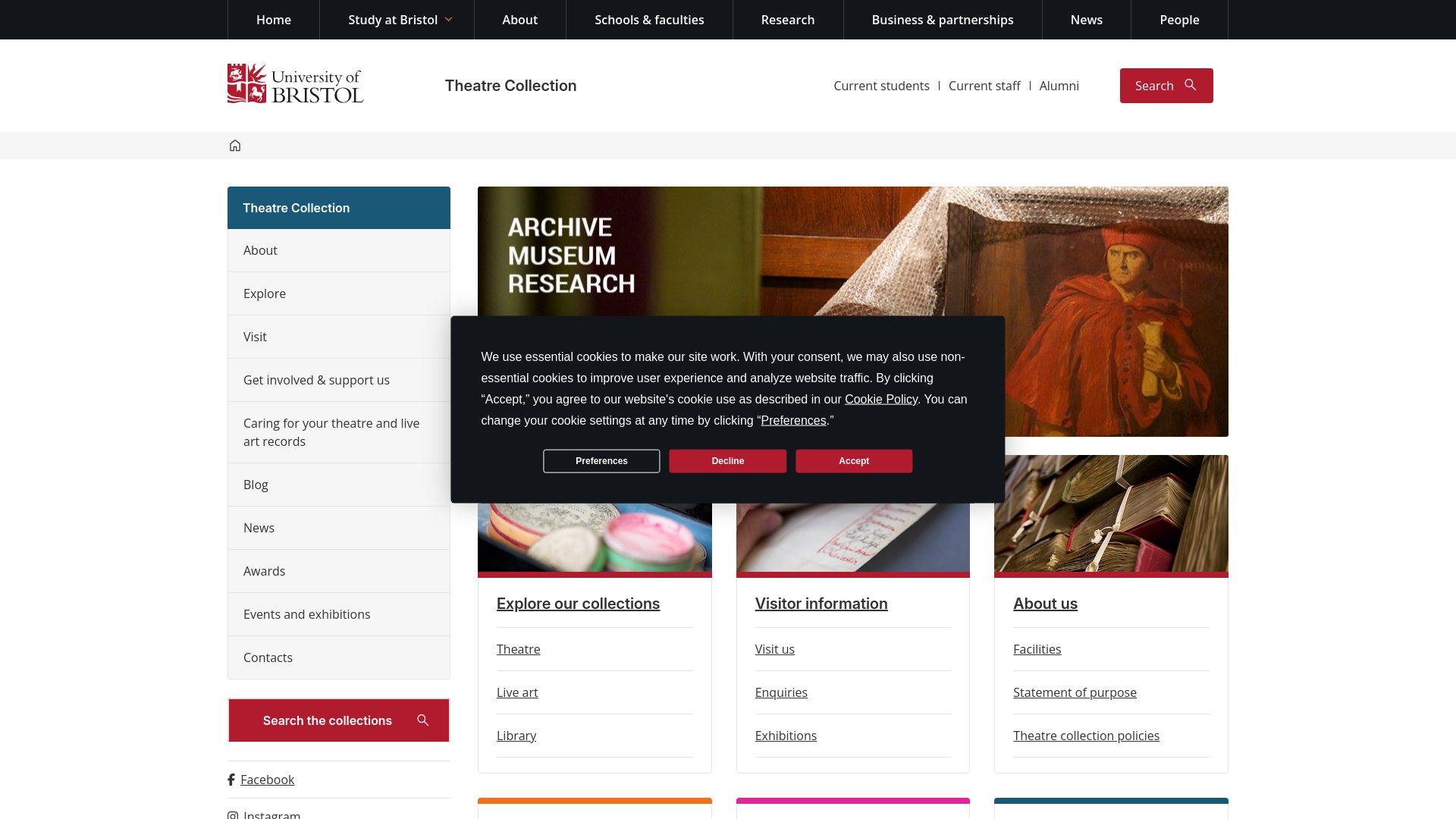This screenshot has height=819, width=1456.
Task: Open Explore our collections heading link
Action: click(x=578, y=604)
